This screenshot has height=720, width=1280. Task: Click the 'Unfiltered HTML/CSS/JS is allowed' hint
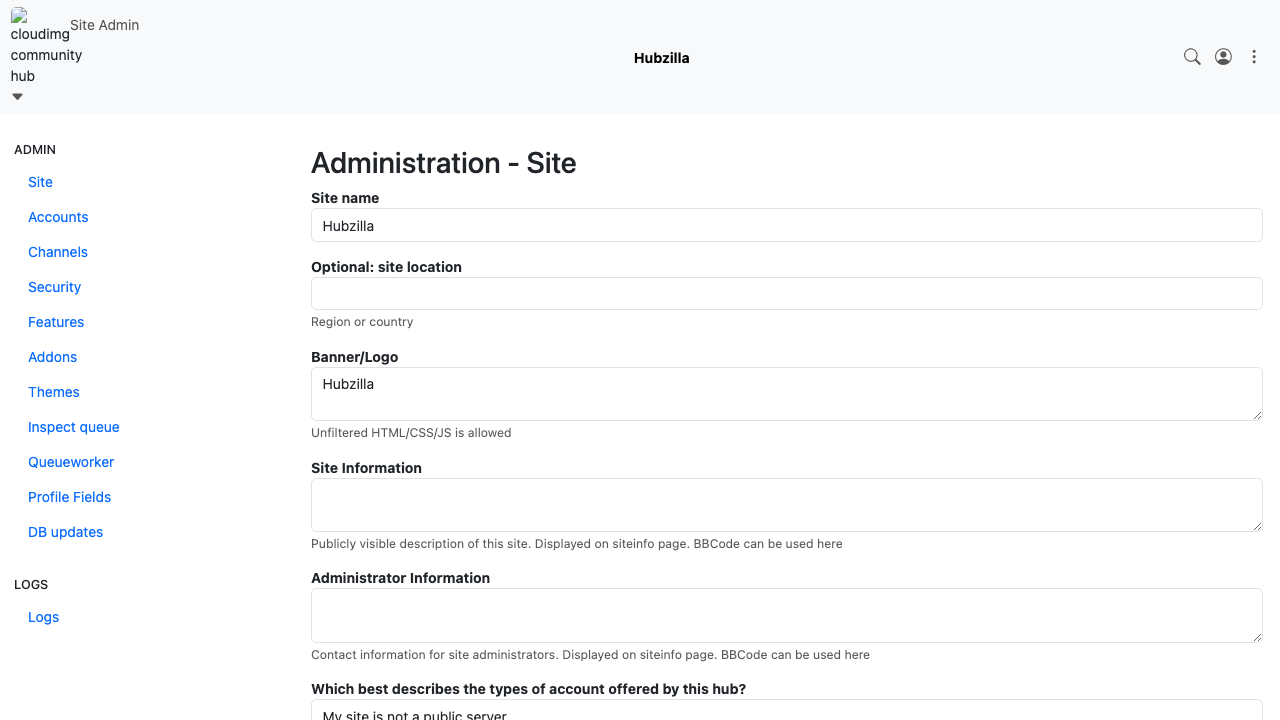(411, 433)
